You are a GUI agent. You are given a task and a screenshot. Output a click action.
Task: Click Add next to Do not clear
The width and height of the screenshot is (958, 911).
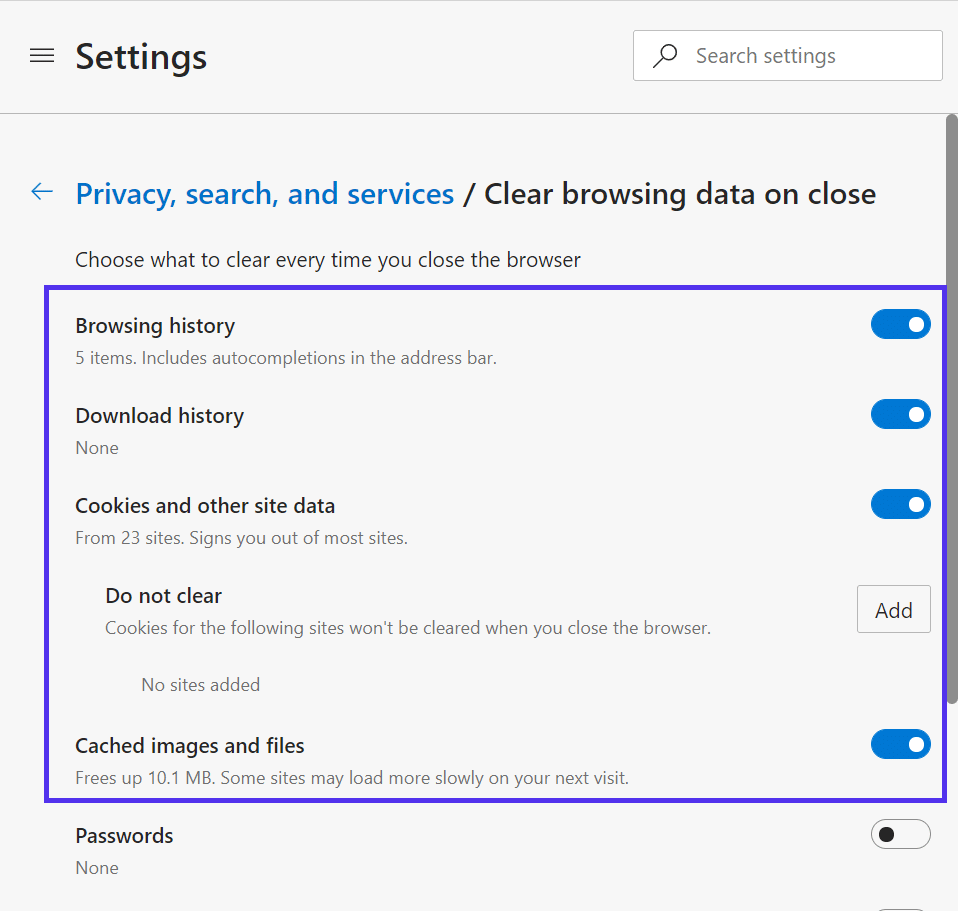tap(893, 609)
